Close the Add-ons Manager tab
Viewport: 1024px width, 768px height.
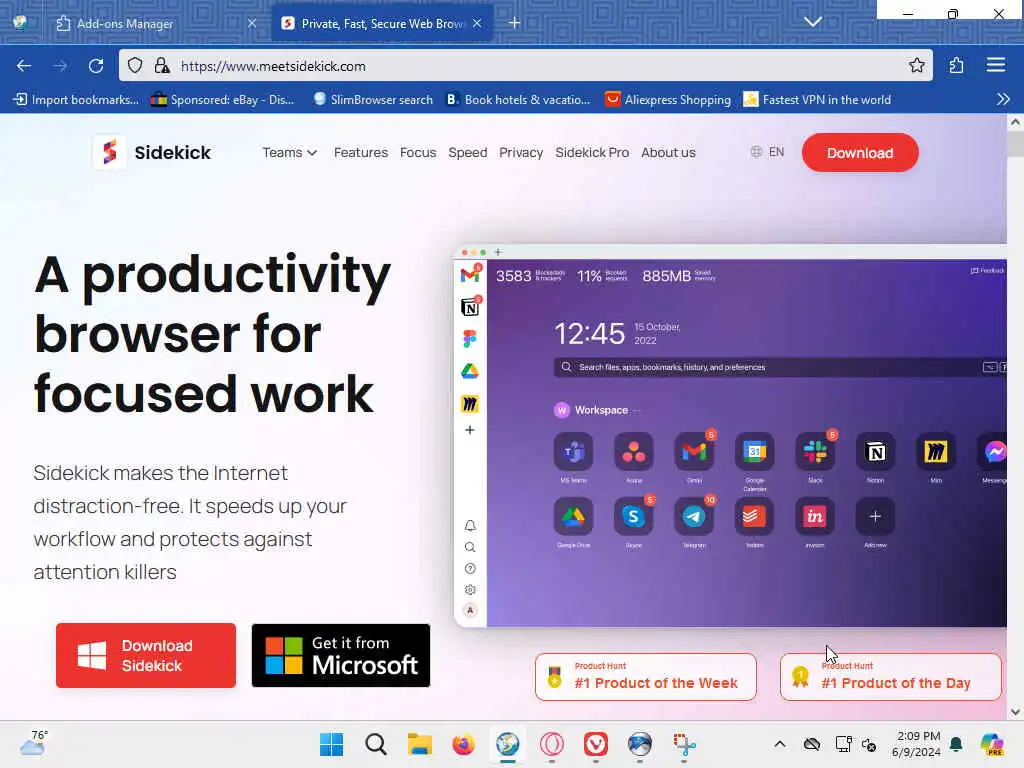click(252, 24)
